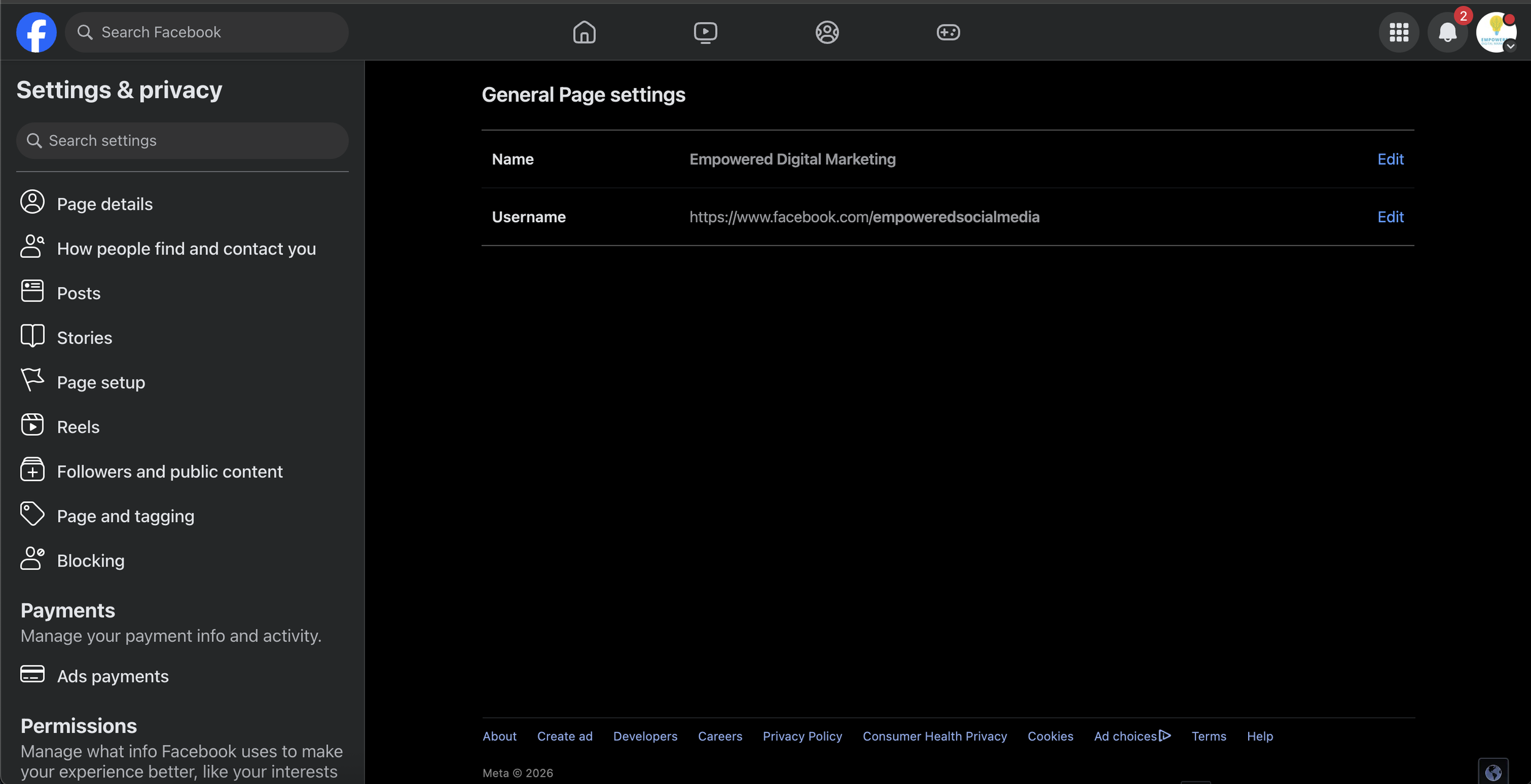This screenshot has height=784, width=1531.
Task: Open Followers and public content
Action: 170,472
